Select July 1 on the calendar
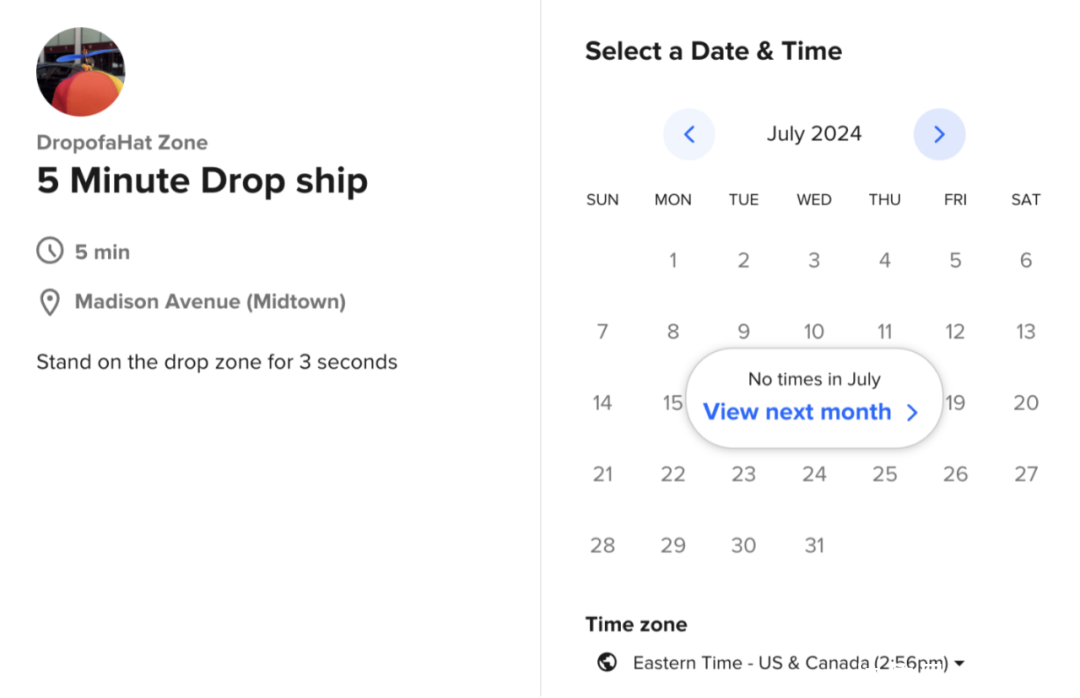The height and width of the screenshot is (698, 1080). (673, 261)
